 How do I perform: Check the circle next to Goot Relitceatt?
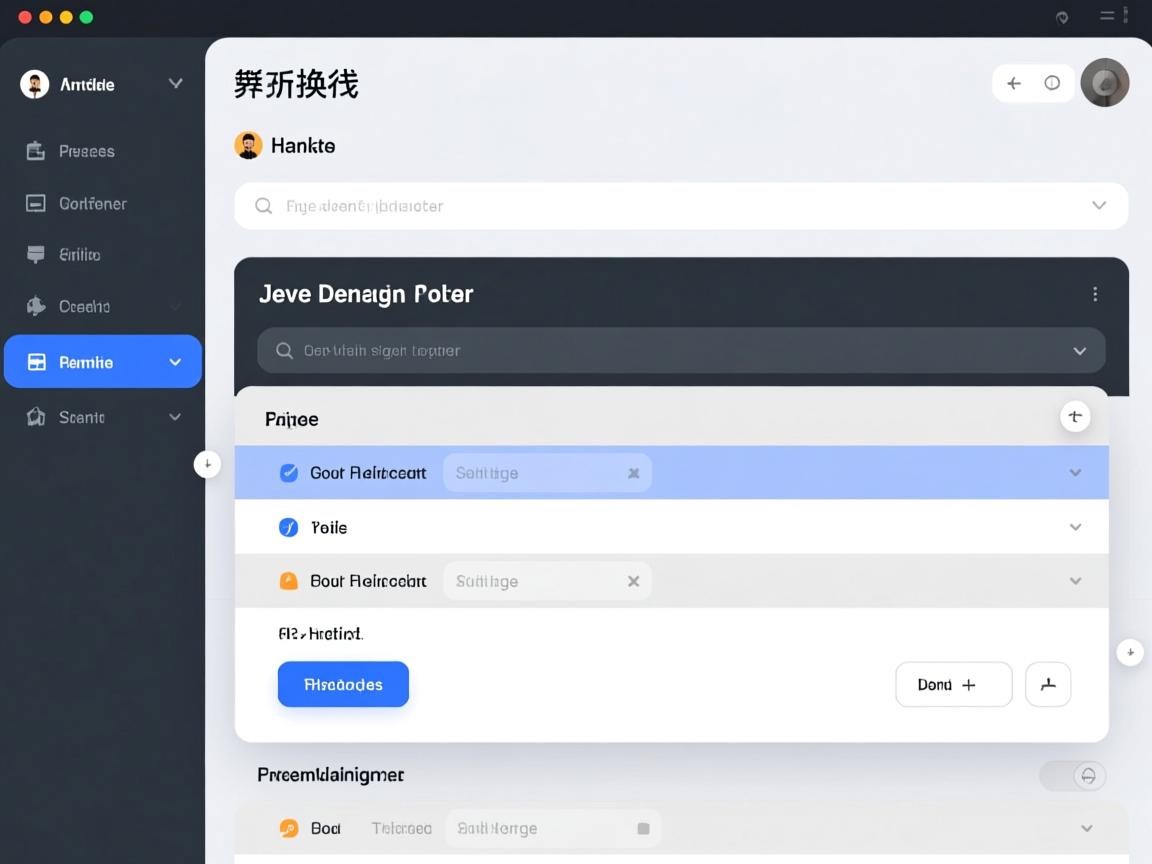(288, 472)
